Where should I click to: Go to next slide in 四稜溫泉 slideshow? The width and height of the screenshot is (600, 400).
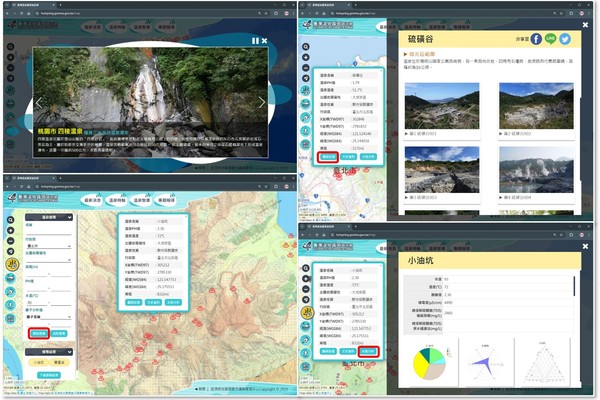coord(262,102)
